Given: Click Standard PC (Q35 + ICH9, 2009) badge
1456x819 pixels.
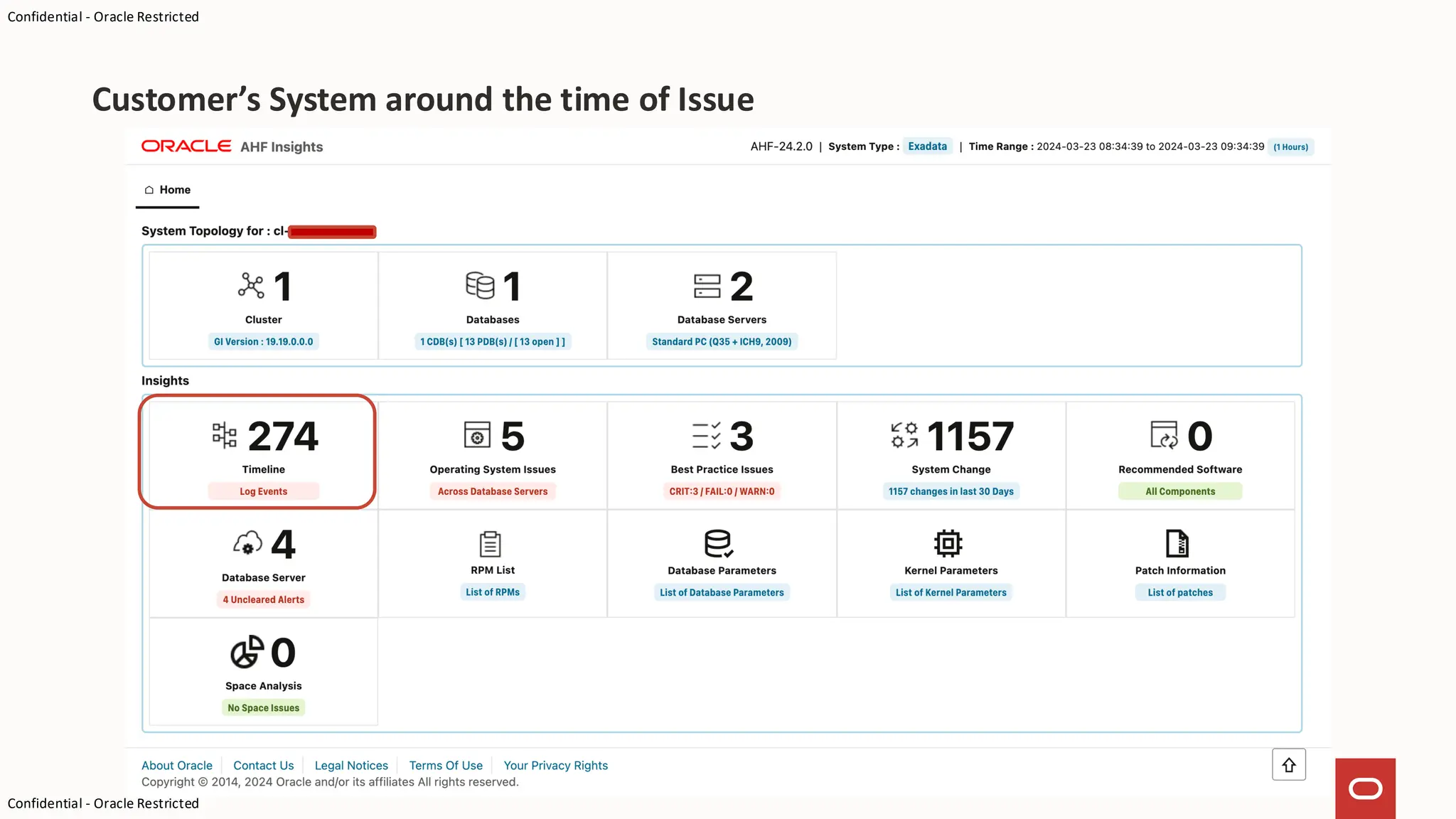Looking at the screenshot, I should tap(722, 341).
